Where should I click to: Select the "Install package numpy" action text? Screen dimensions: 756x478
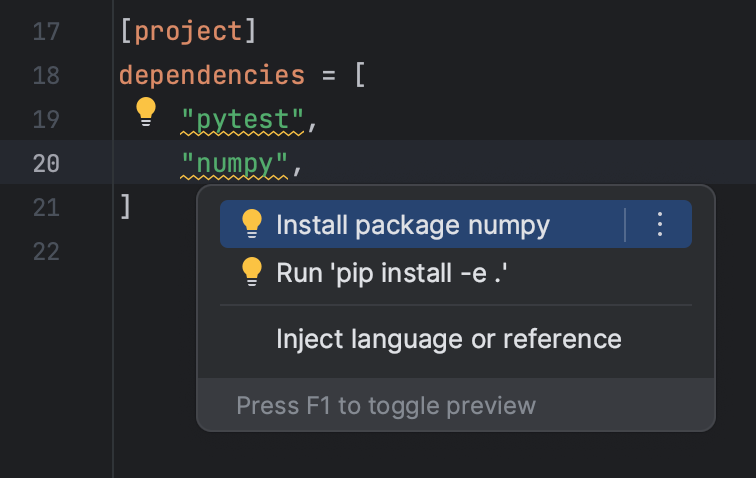tap(412, 225)
